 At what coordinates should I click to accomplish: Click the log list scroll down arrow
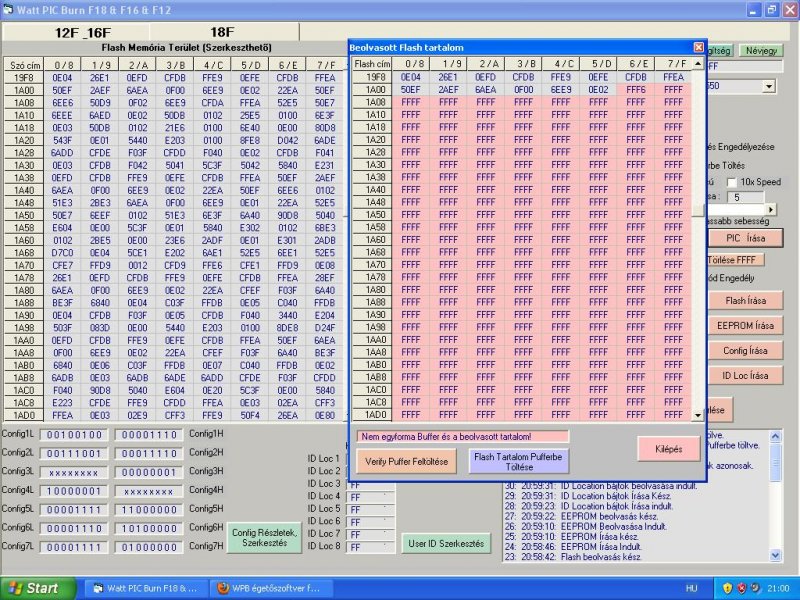tap(776, 555)
